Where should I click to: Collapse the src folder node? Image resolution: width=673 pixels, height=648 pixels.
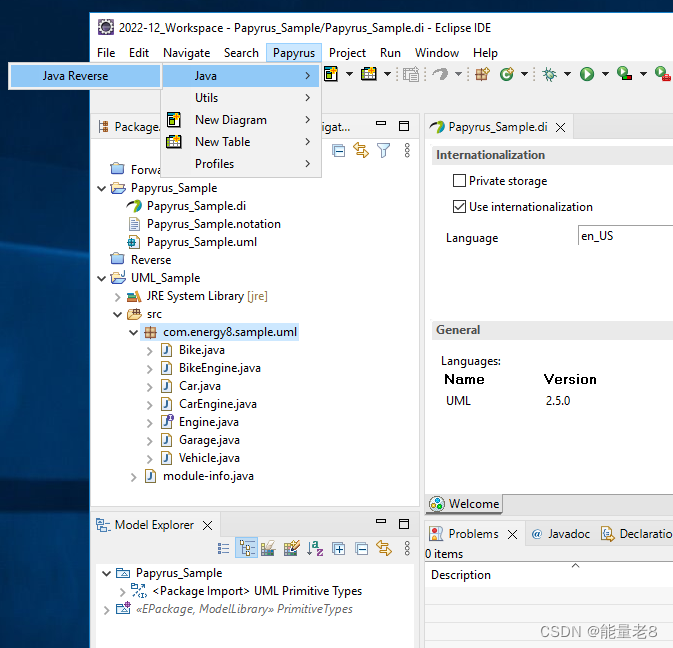coord(118,315)
